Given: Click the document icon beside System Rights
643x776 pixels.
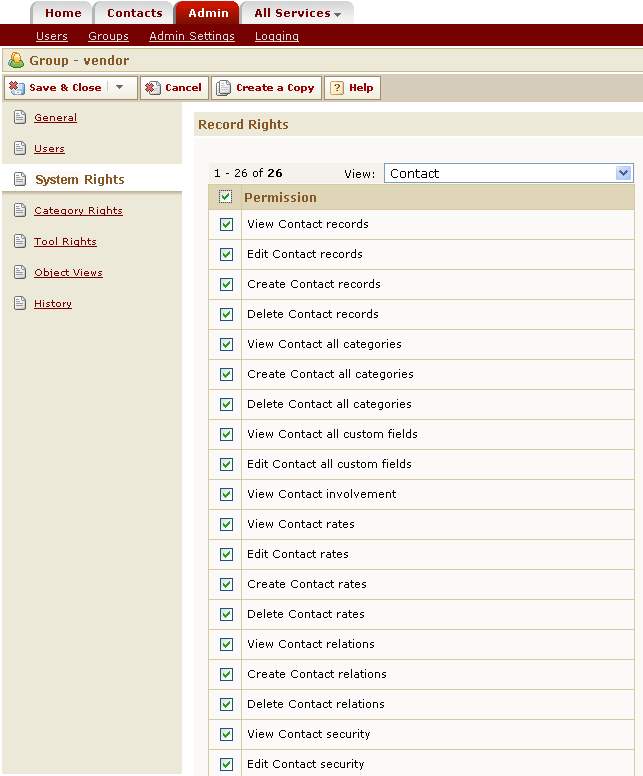Looking at the screenshot, I should pyautogui.click(x=20, y=179).
